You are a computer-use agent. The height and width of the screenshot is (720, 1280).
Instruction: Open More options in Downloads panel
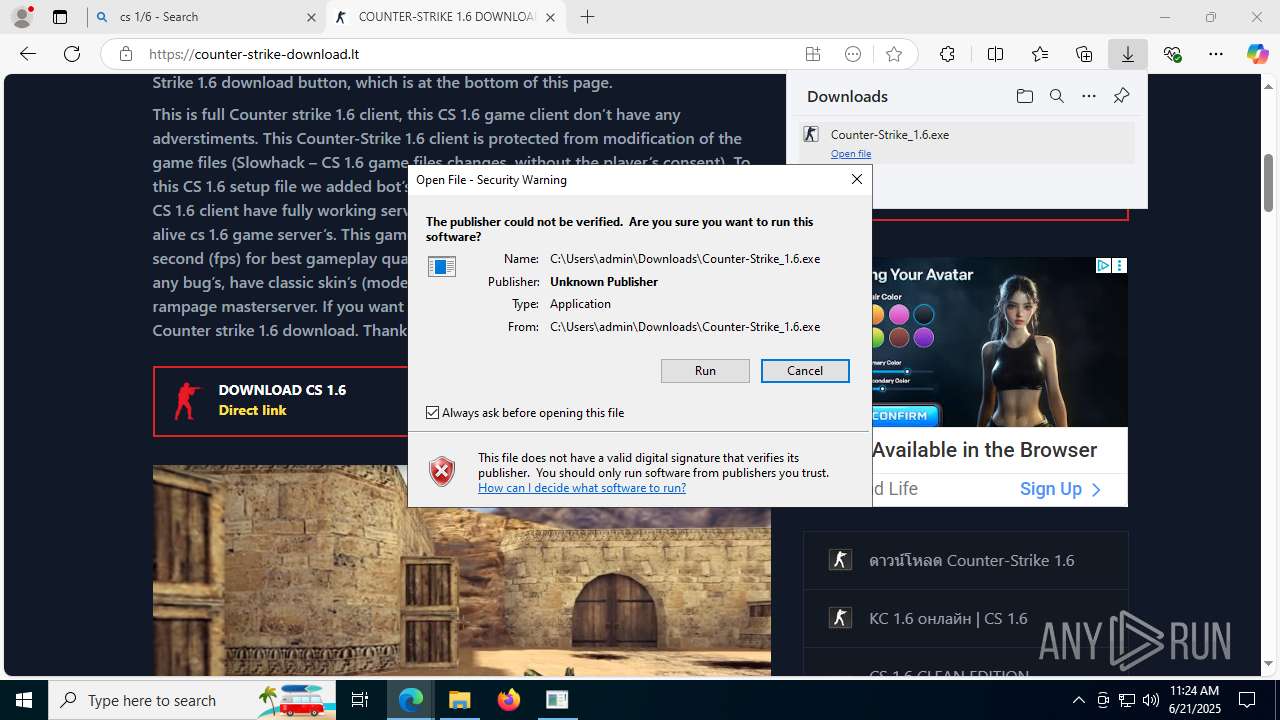[x=1089, y=96]
